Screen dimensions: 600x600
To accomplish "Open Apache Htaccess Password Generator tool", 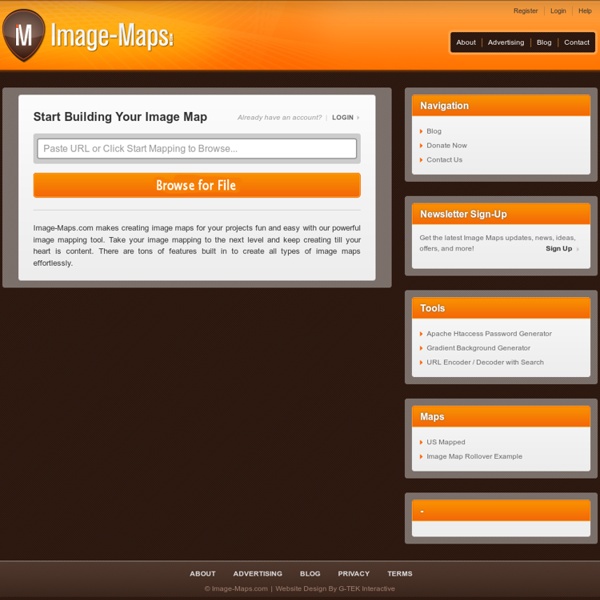I will 489,334.
